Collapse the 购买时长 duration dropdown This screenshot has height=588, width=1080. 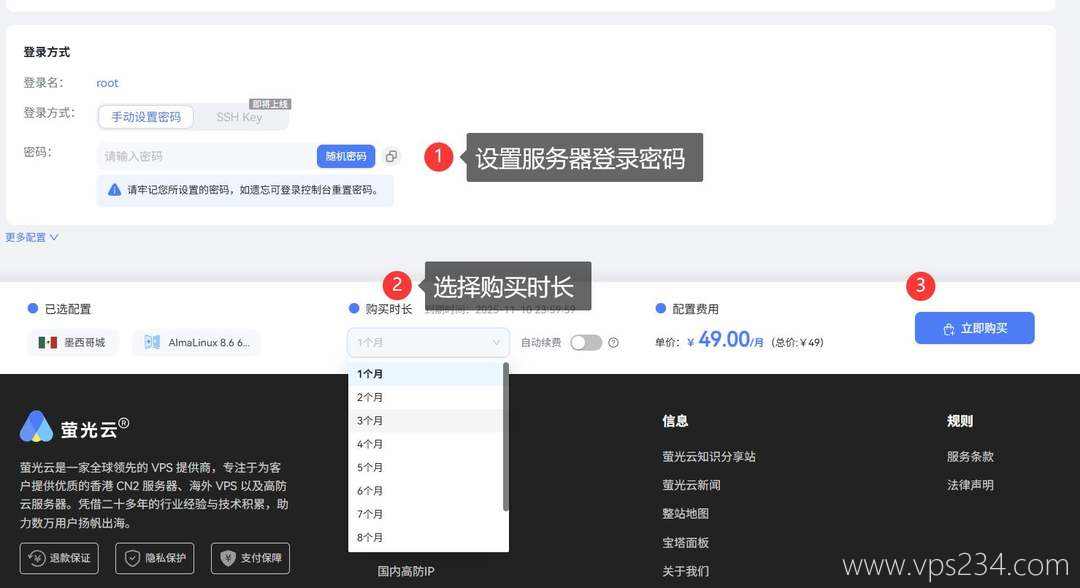click(x=428, y=343)
